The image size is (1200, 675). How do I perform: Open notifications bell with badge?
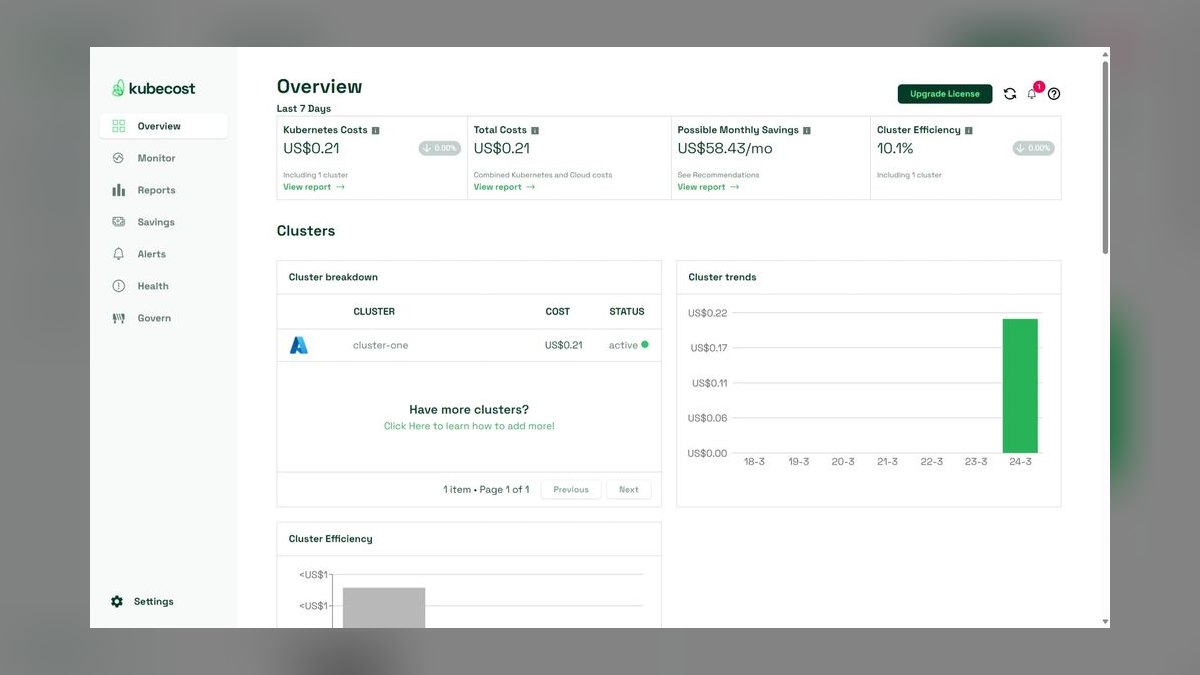tap(1033, 92)
